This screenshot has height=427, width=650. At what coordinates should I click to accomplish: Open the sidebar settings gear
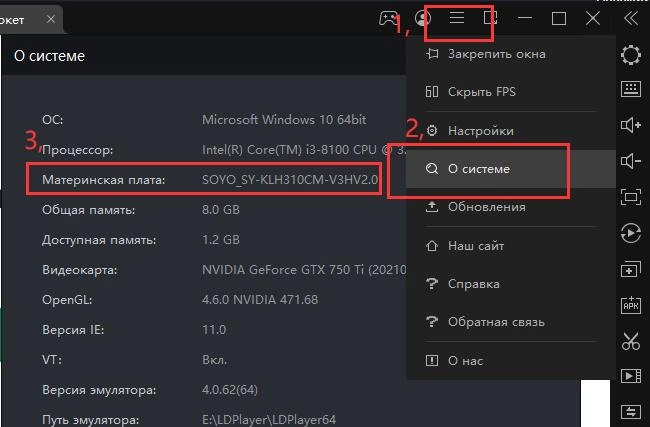[x=630, y=54]
